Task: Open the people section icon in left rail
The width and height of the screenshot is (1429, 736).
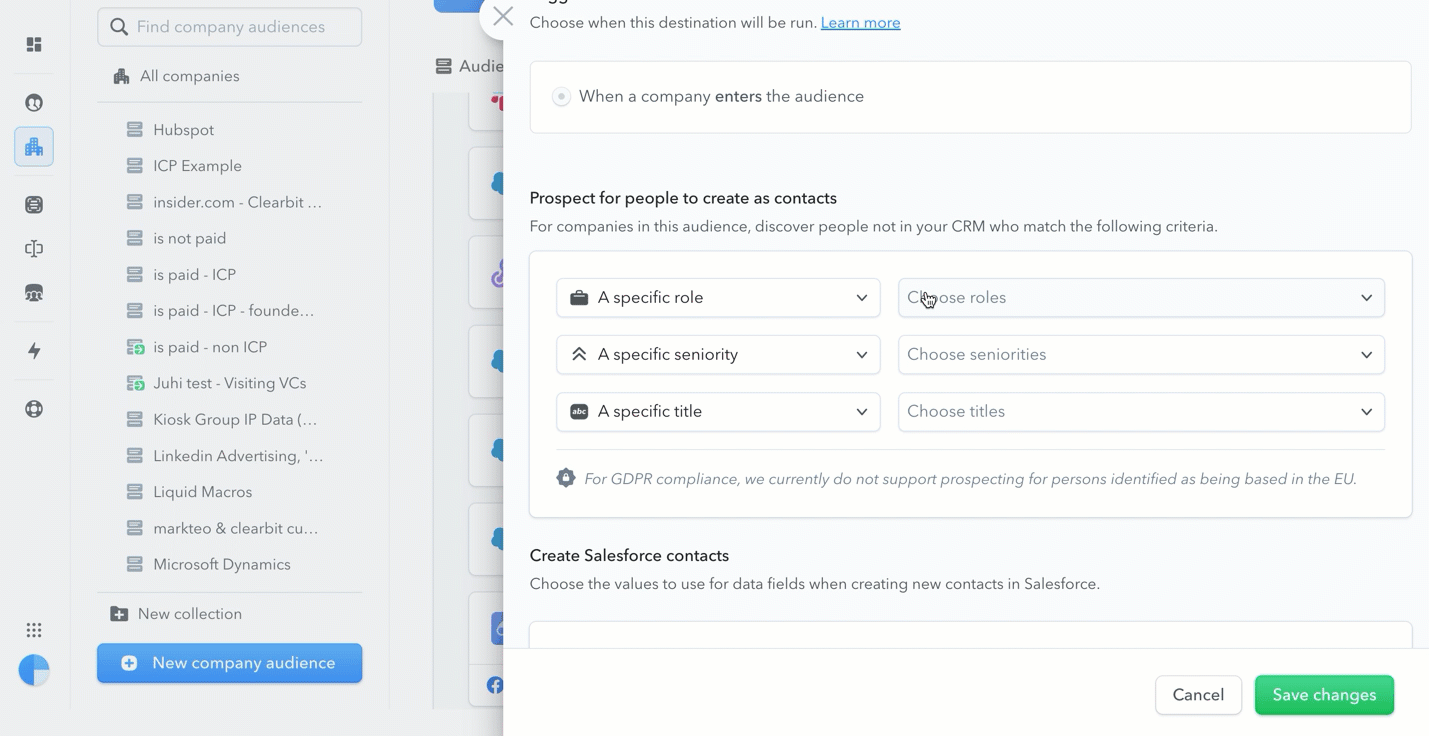Action: click(34, 103)
